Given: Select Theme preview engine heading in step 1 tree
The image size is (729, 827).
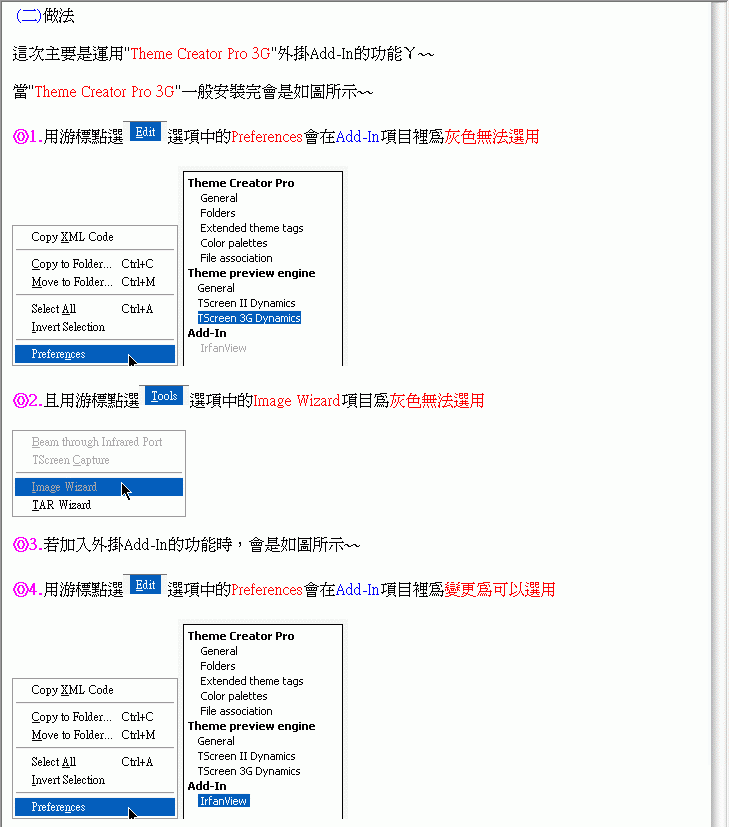Looking at the screenshot, I should (251, 273).
